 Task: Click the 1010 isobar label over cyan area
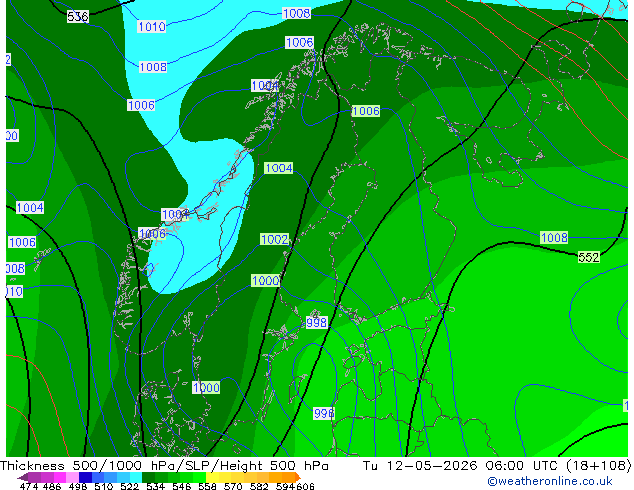152,27
